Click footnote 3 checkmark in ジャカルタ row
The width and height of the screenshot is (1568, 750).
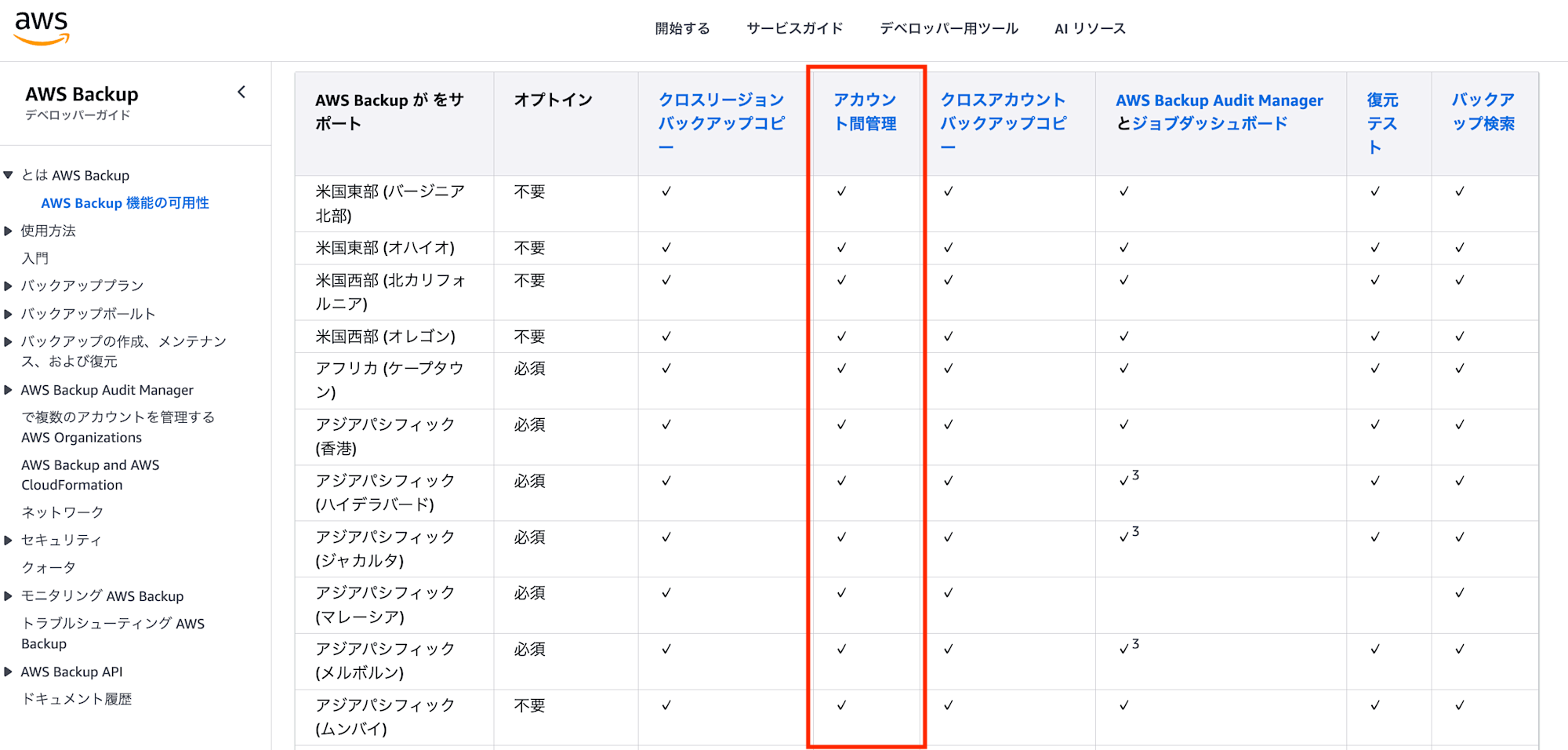1129,536
